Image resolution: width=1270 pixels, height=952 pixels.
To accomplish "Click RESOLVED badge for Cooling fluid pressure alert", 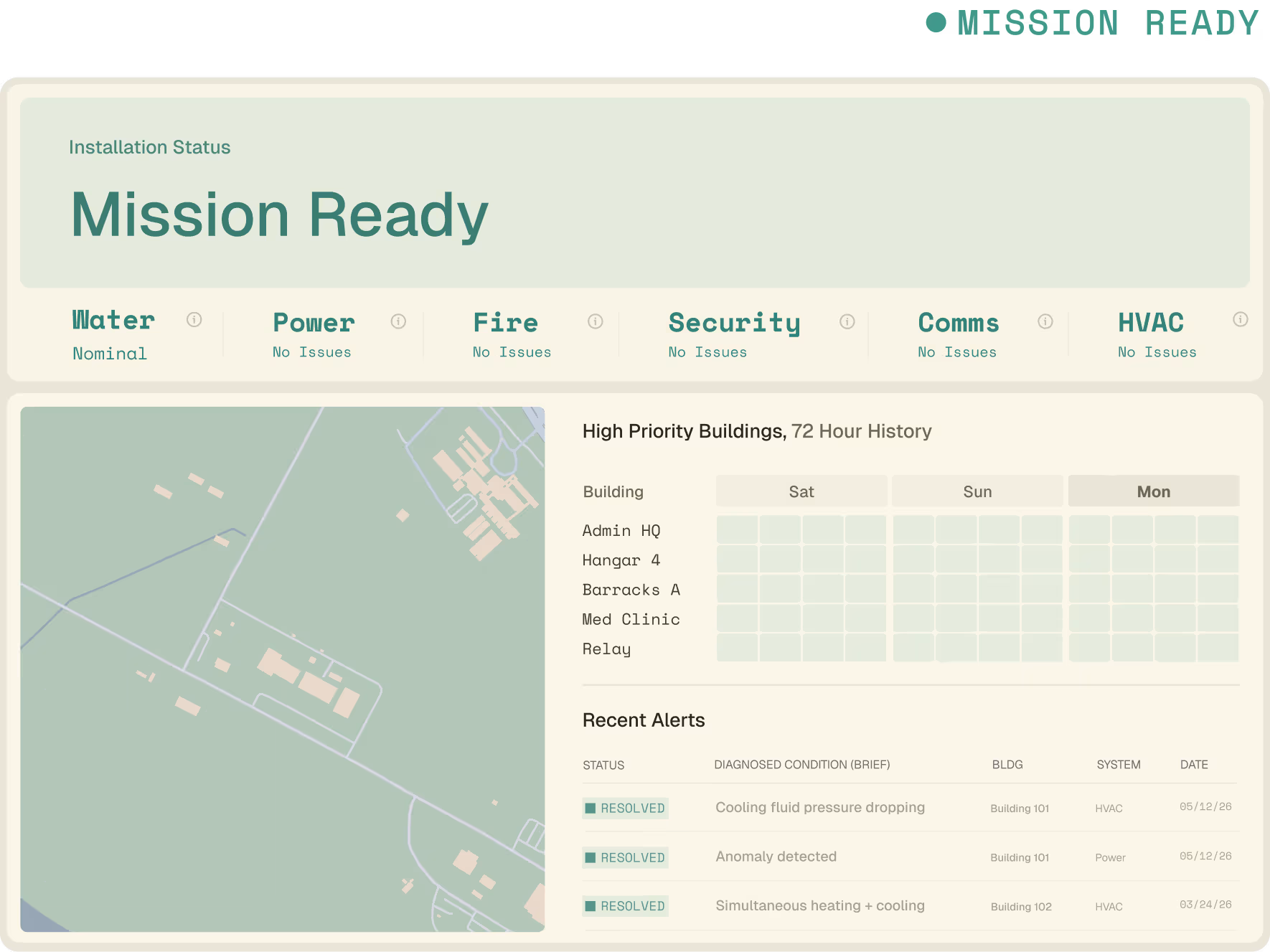I will tap(625, 808).
